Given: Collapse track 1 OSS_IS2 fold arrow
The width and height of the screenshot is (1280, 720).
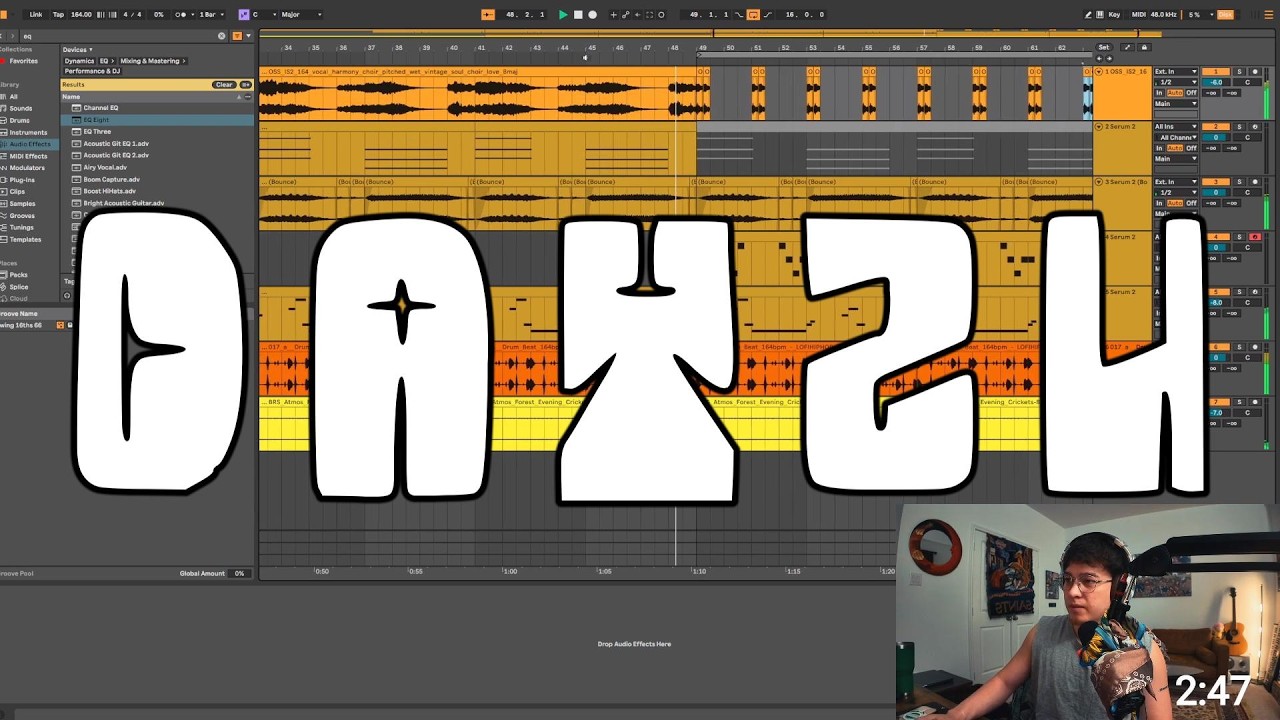Looking at the screenshot, I should click(1099, 72).
